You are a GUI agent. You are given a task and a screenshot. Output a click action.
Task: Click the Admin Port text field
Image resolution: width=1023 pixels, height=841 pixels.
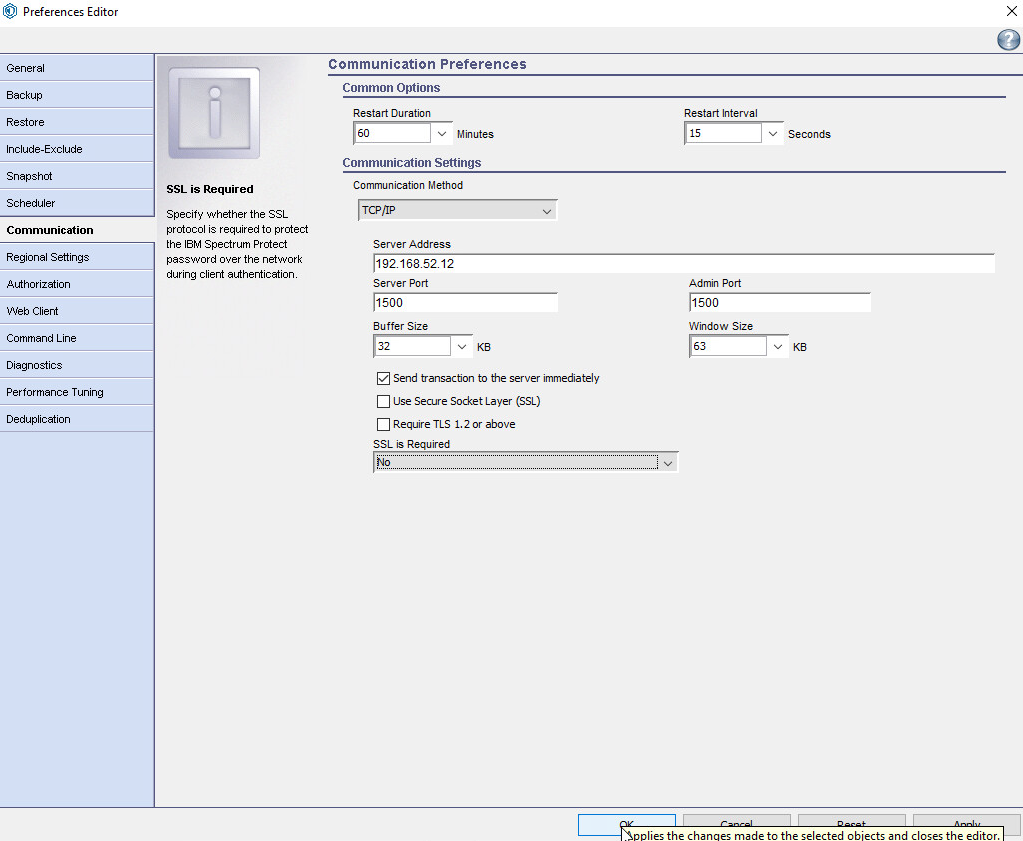(x=779, y=302)
